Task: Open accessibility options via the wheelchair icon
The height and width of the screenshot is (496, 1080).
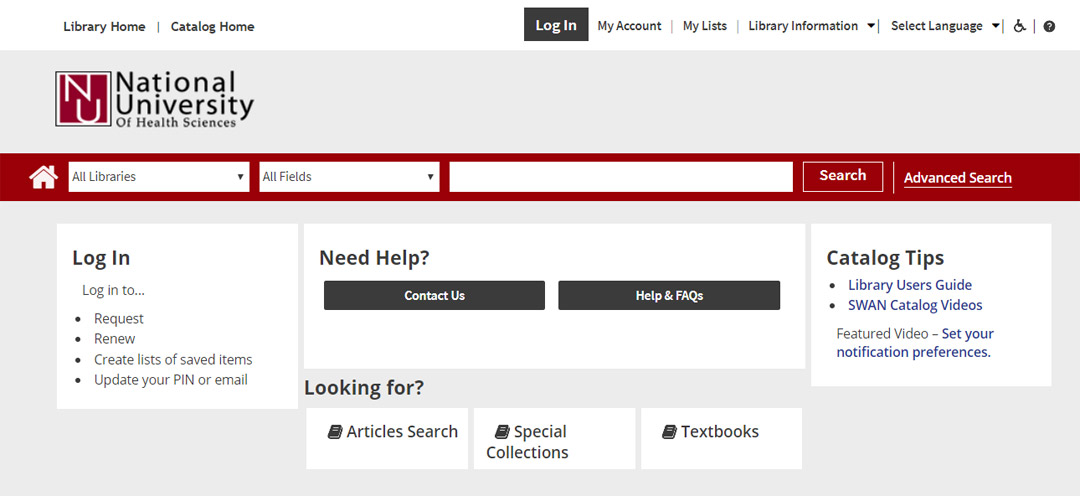Action: click(1019, 26)
